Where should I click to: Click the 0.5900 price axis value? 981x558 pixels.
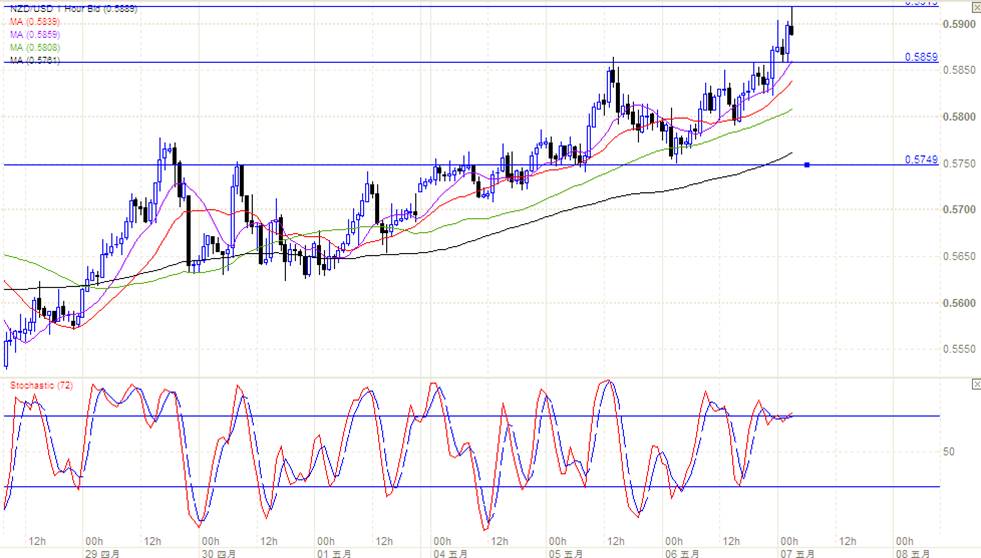[959, 24]
